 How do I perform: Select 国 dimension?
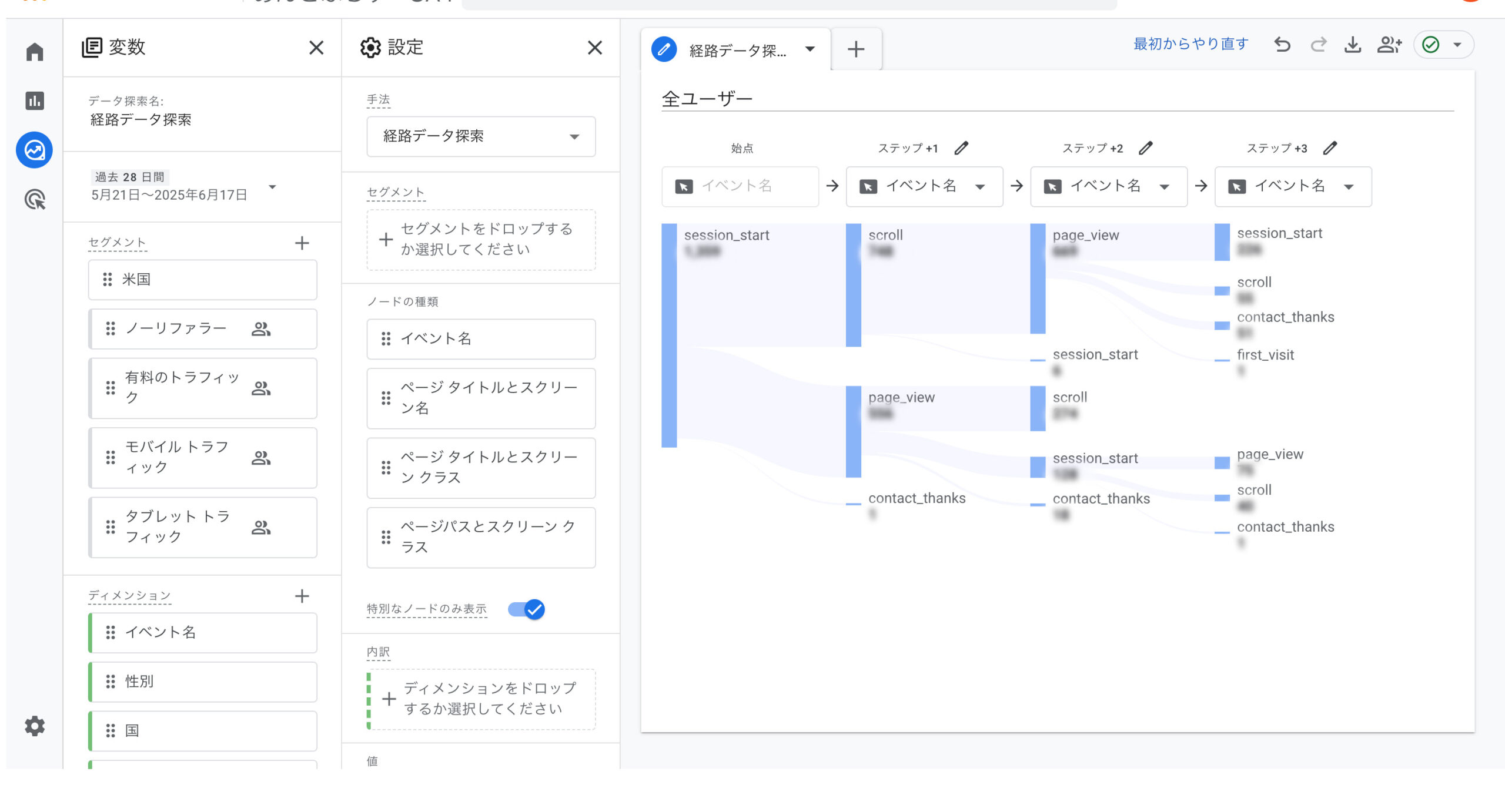(203, 731)
